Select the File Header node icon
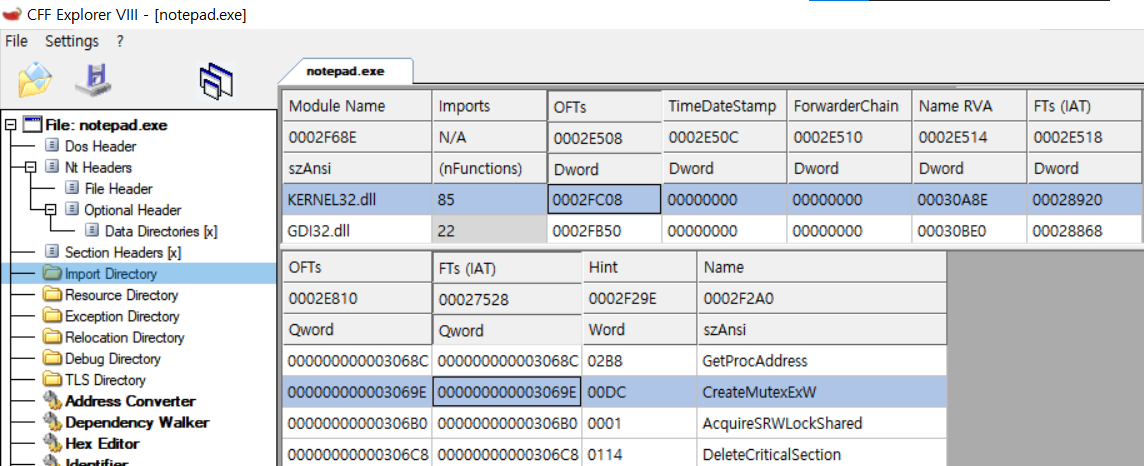The width and height of the screenshot is (1144, 466). pos(72,188)
